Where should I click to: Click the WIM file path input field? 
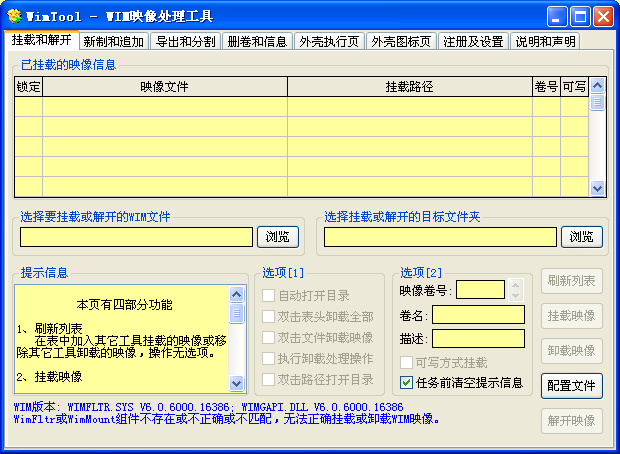pyautogui.click(x=136, y=237)
